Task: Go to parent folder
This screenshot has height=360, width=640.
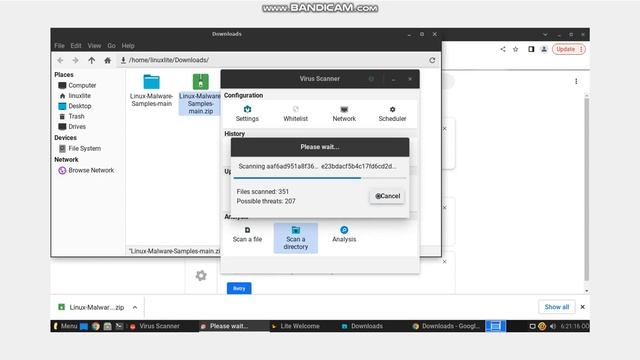Action: point(91,60)
